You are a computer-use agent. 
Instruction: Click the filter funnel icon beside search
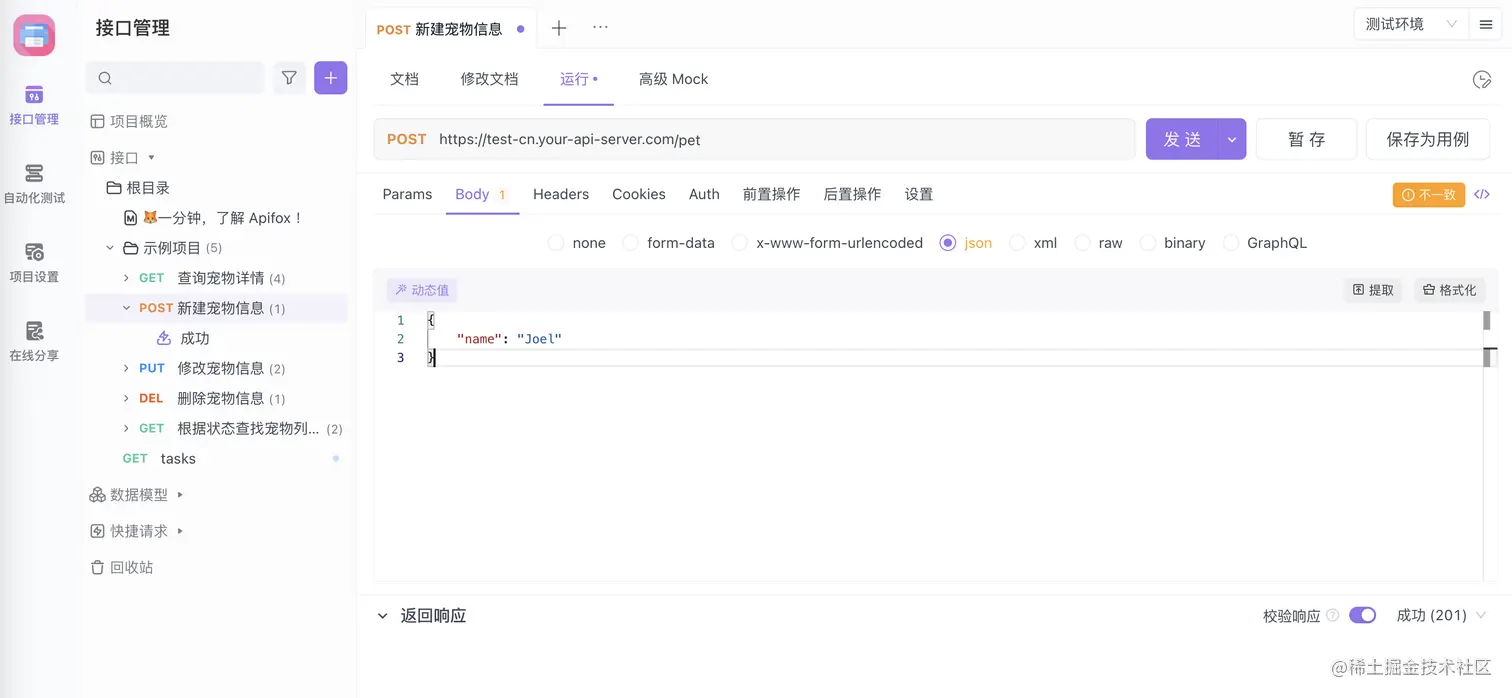289,77
